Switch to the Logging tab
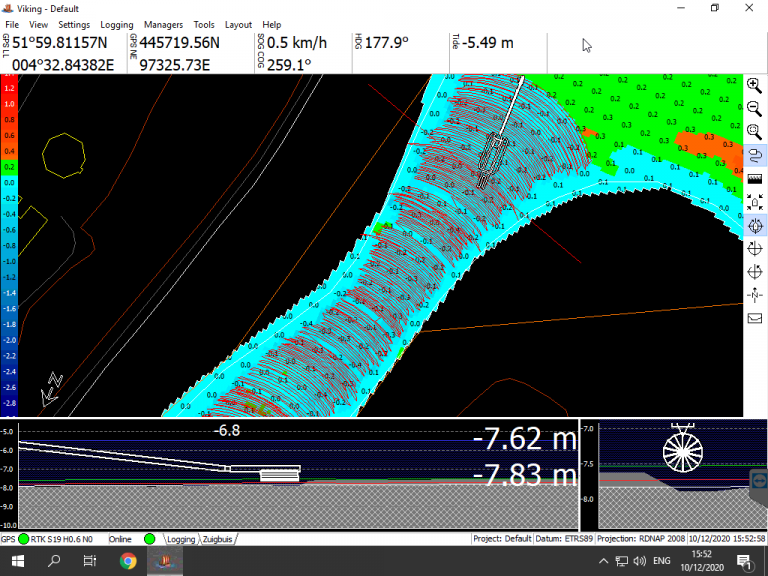This screenshot has width=768, height=576. pos(181,539)
